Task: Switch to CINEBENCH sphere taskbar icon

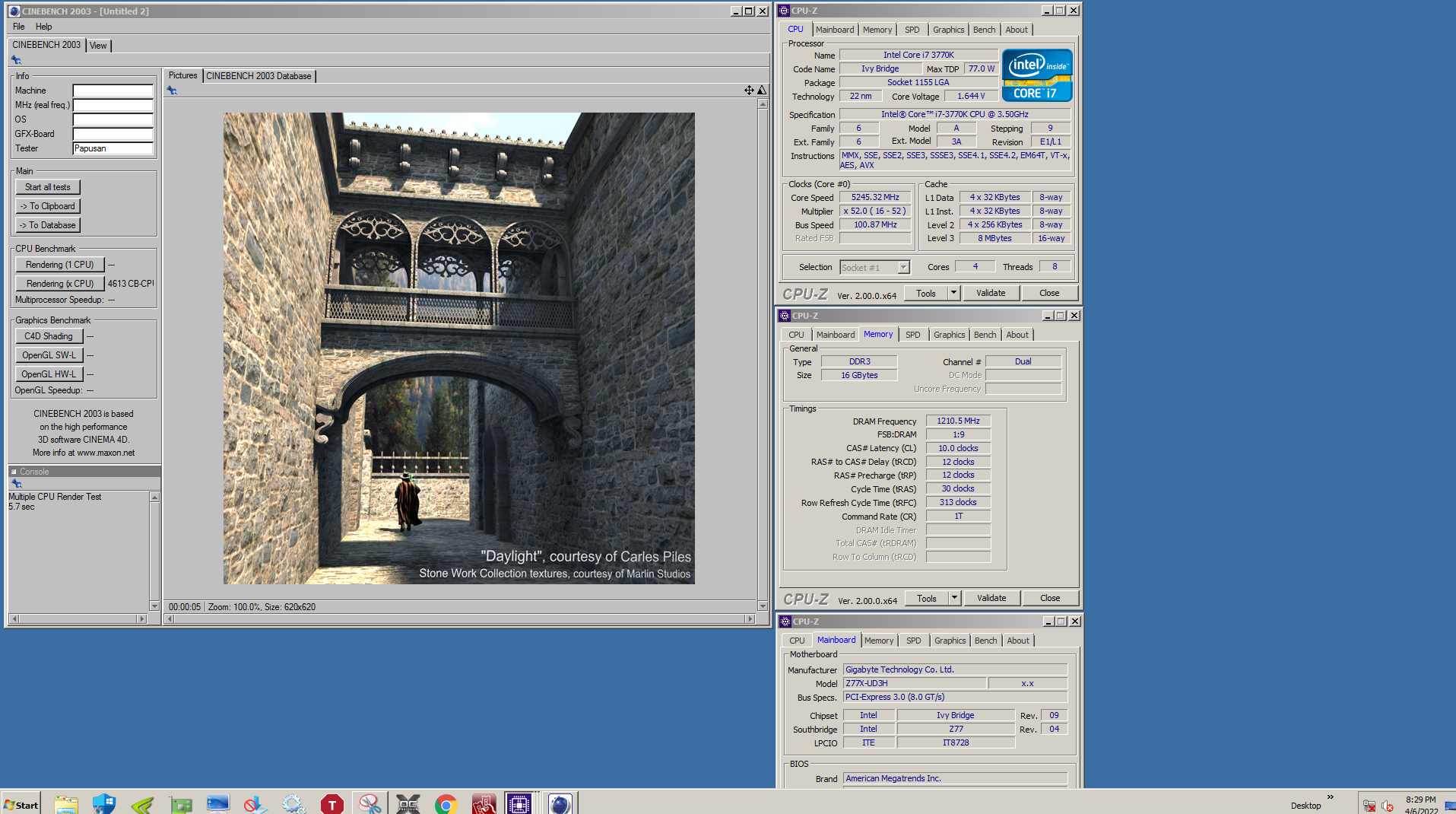Action: pyautogui.click(x=560, y=804)
